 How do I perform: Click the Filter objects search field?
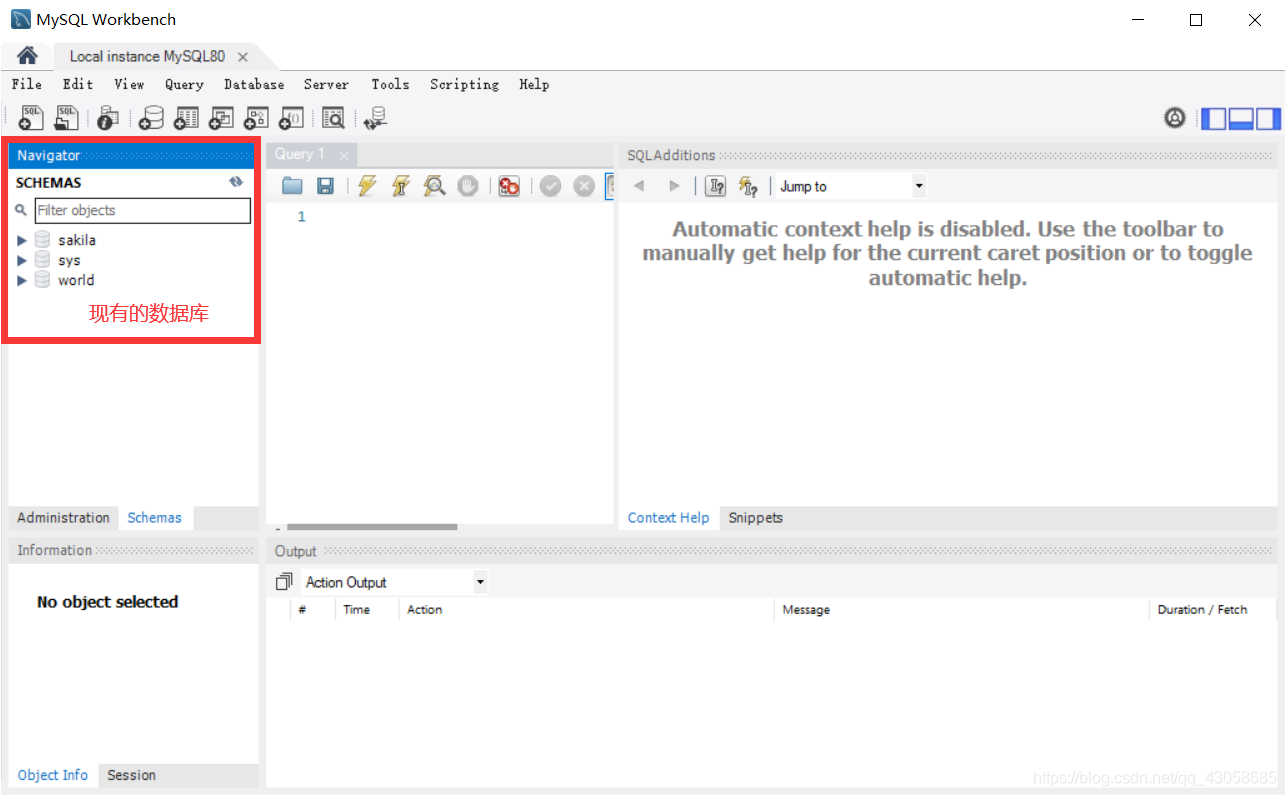(x=143, y=210)
